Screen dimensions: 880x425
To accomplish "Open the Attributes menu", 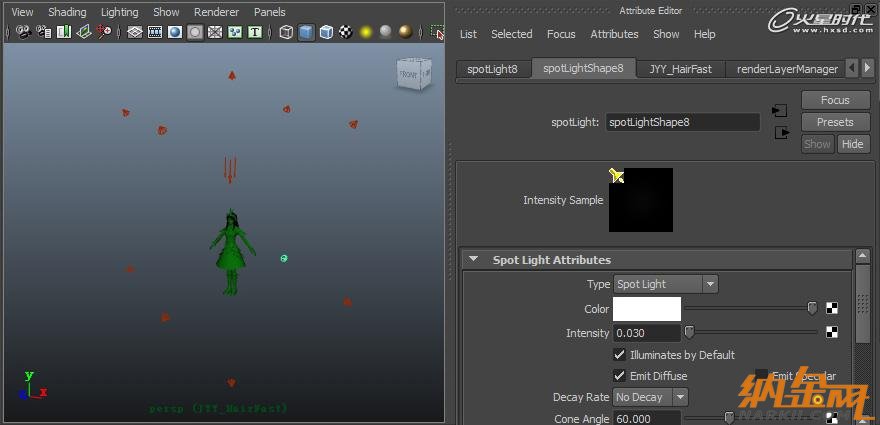I will coord(614,34).
